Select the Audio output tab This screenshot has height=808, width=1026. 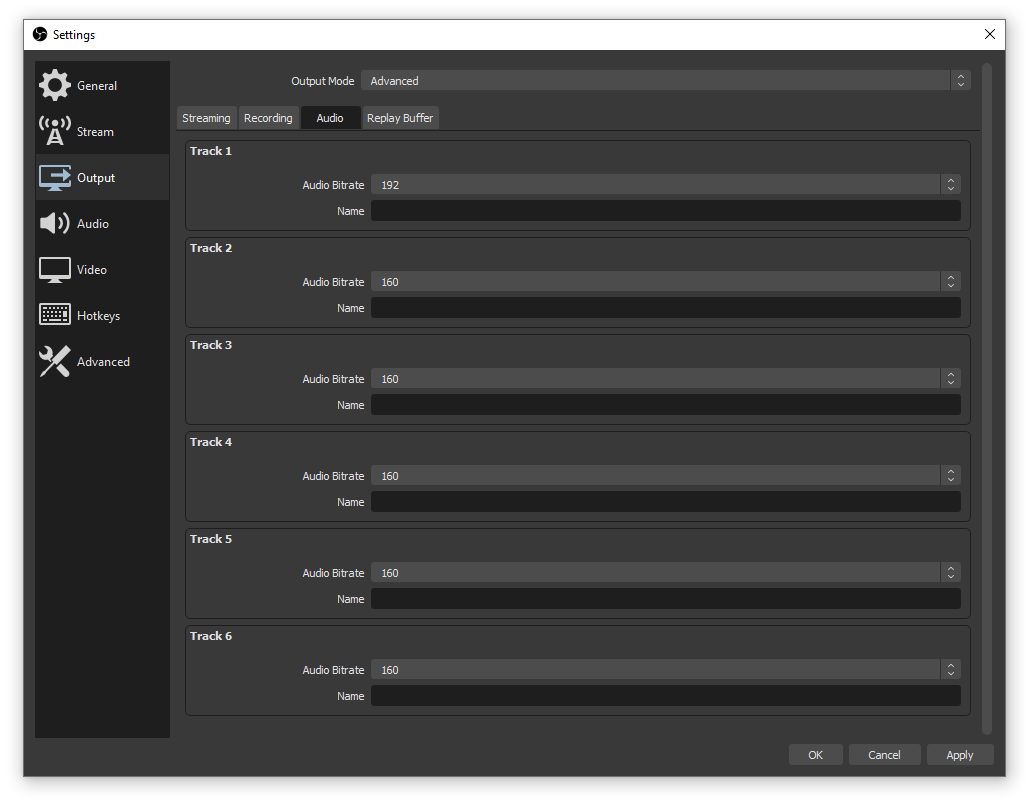click(x=330, y=118)
